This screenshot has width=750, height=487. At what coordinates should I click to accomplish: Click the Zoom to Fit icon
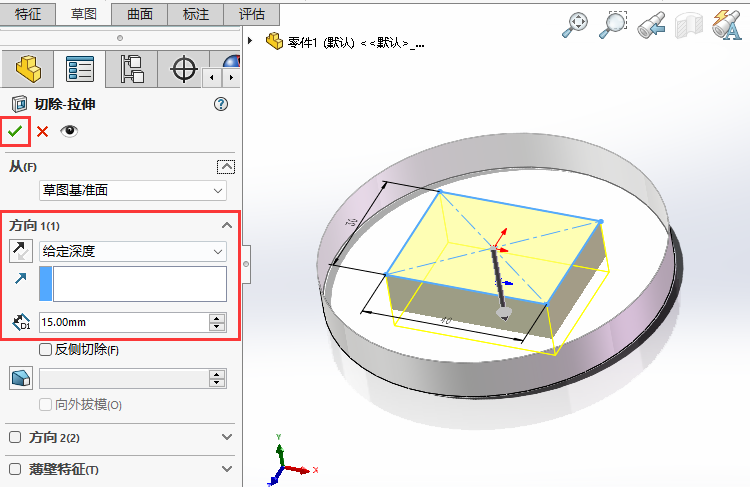tap(575, 24)
